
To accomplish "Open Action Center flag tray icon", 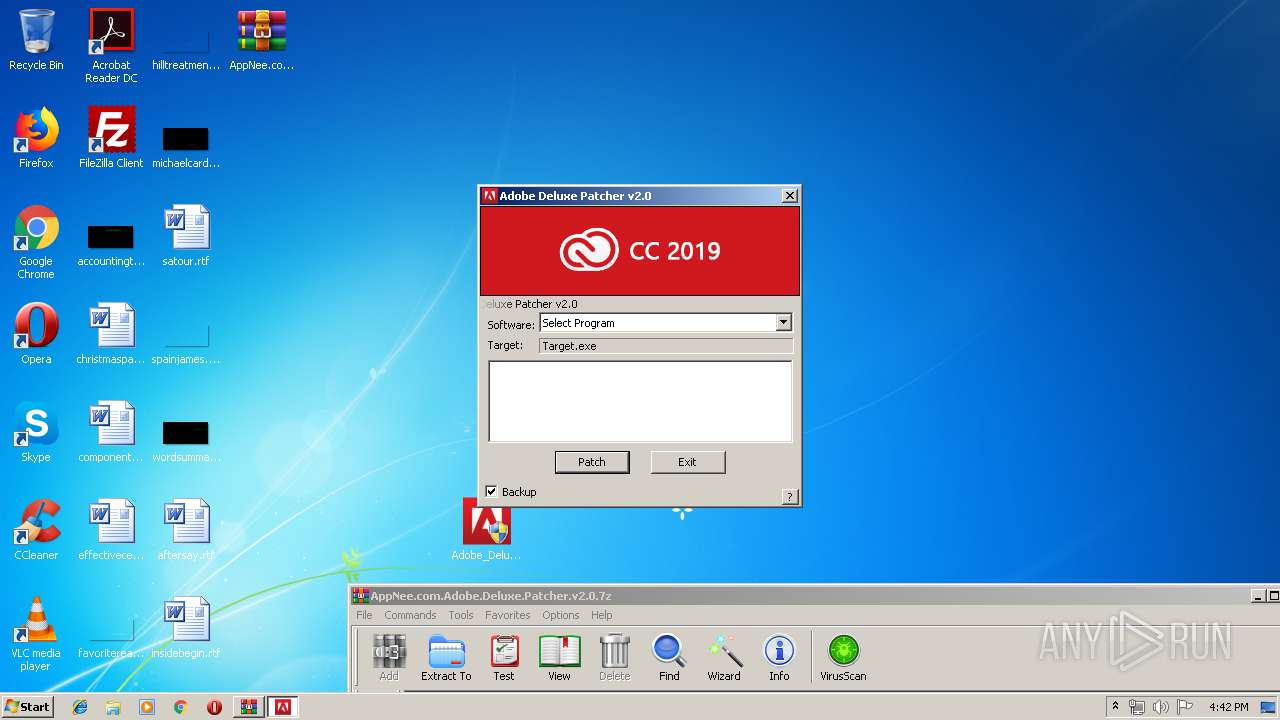I will pyautogui.click(x=1185, y=707).
